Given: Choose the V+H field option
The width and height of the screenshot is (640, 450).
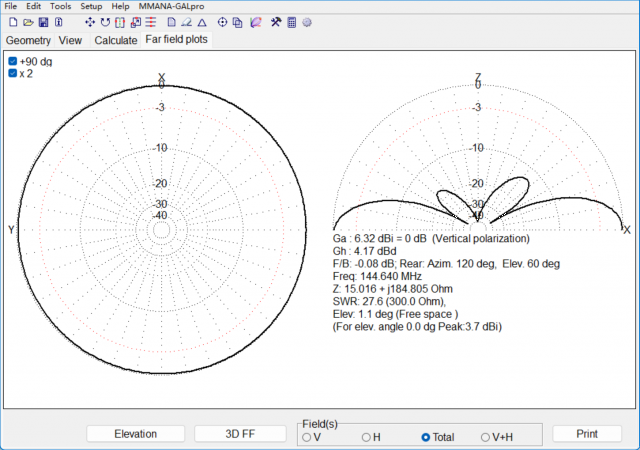Looking at the screenshot, I should (x=486, y=438).
